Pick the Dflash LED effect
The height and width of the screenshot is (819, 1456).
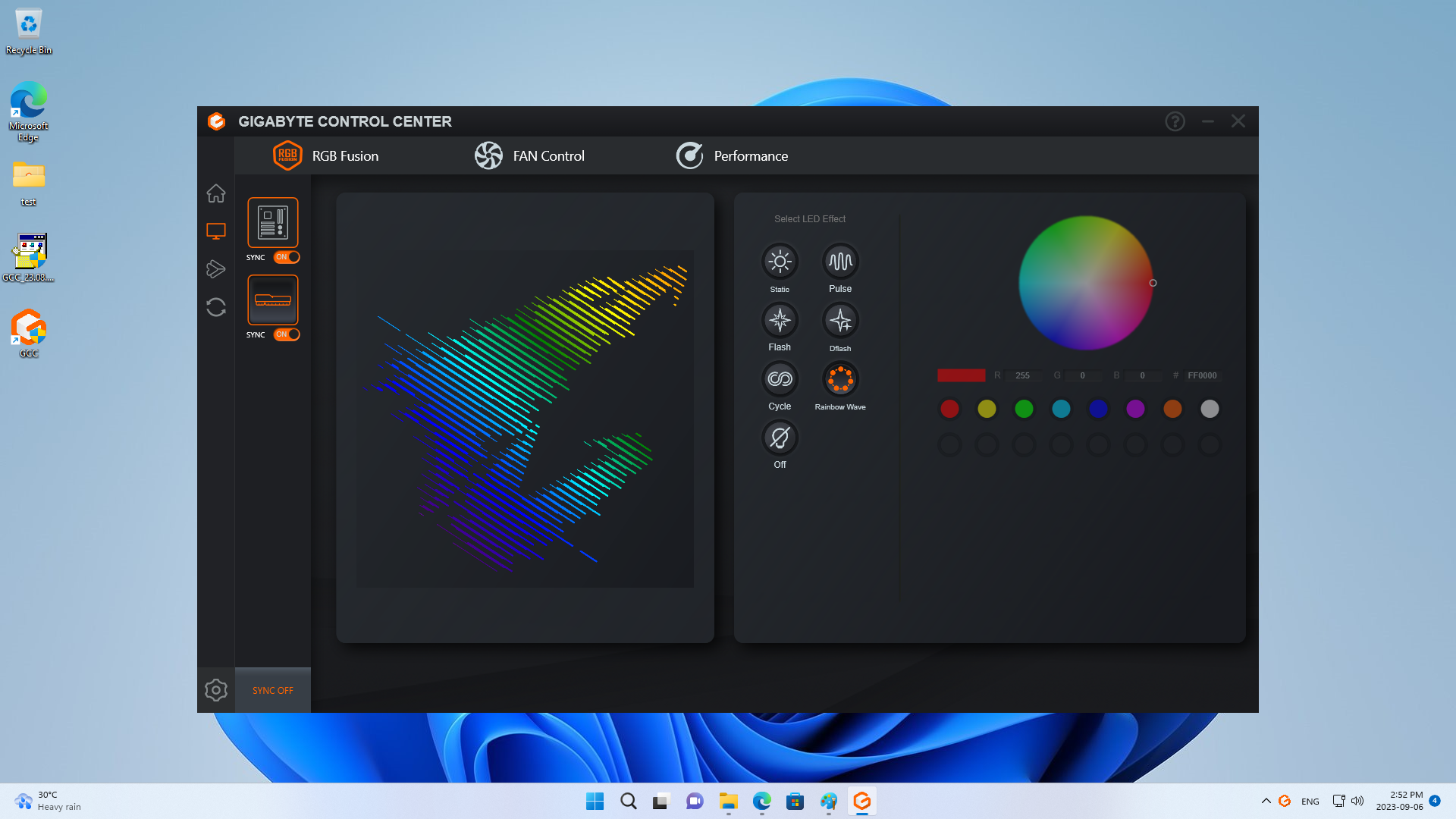840,321
